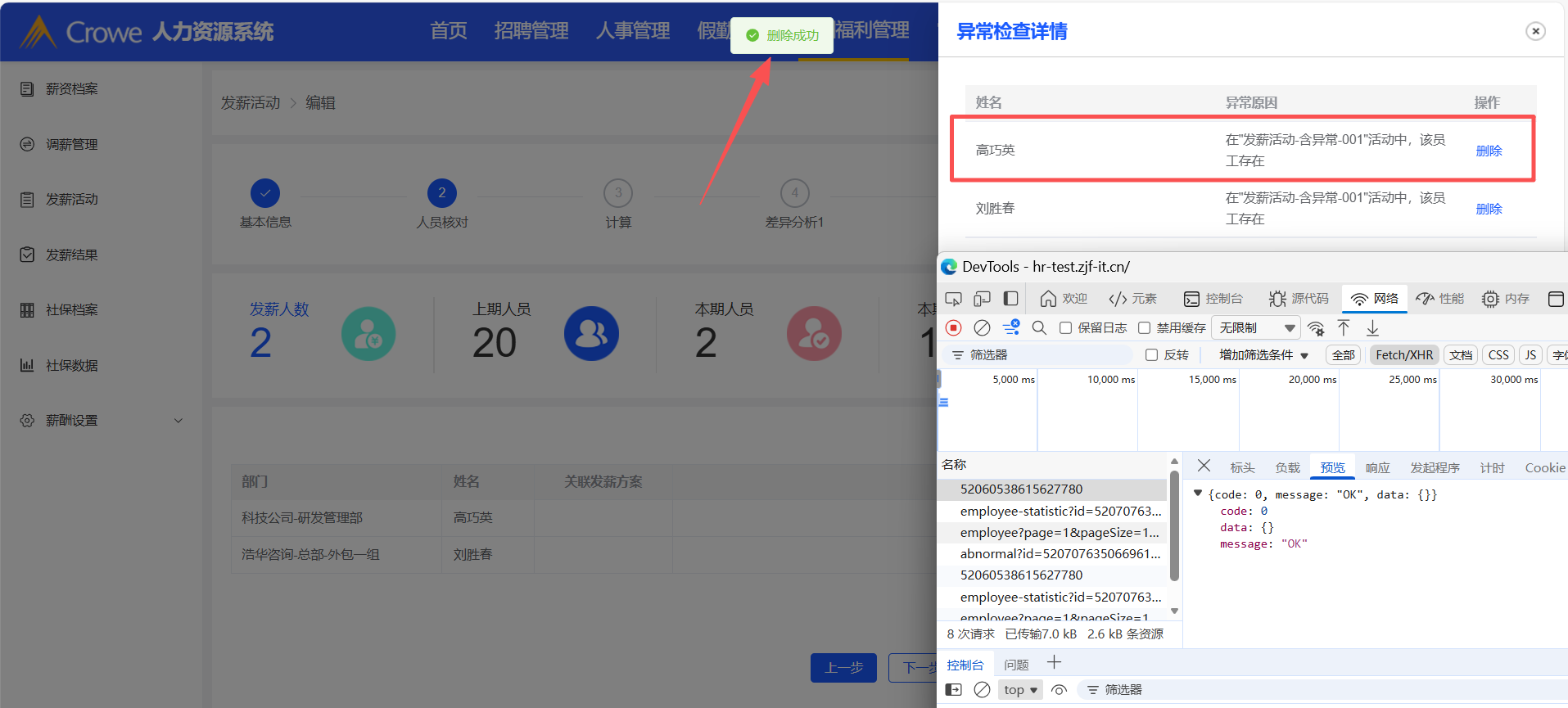Screen dimensions: 1568x708
Task: Open network search with the magnifier icon
Action: click(x=1039, y=327)
